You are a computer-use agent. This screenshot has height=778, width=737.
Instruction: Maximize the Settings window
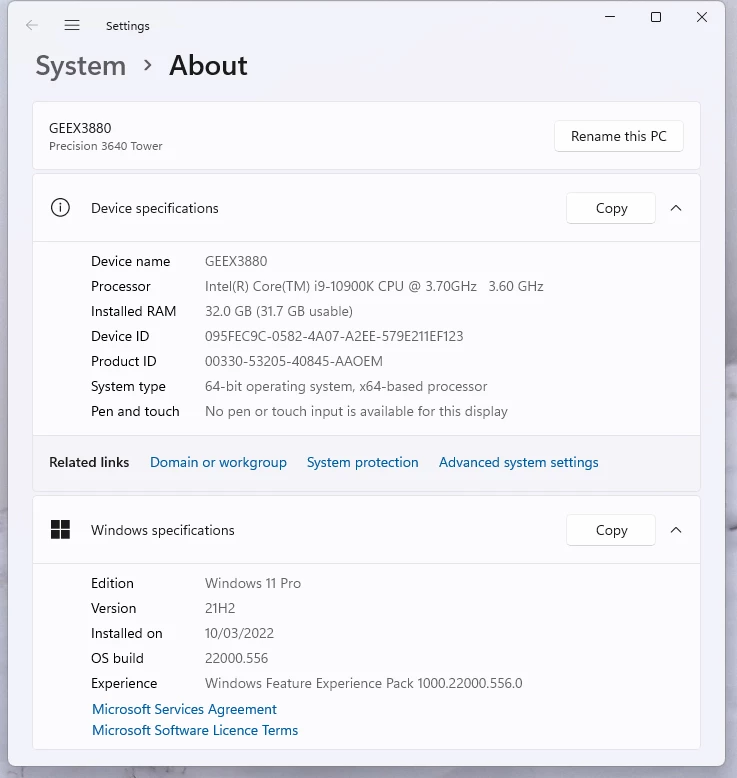click(x=656, y=17)
